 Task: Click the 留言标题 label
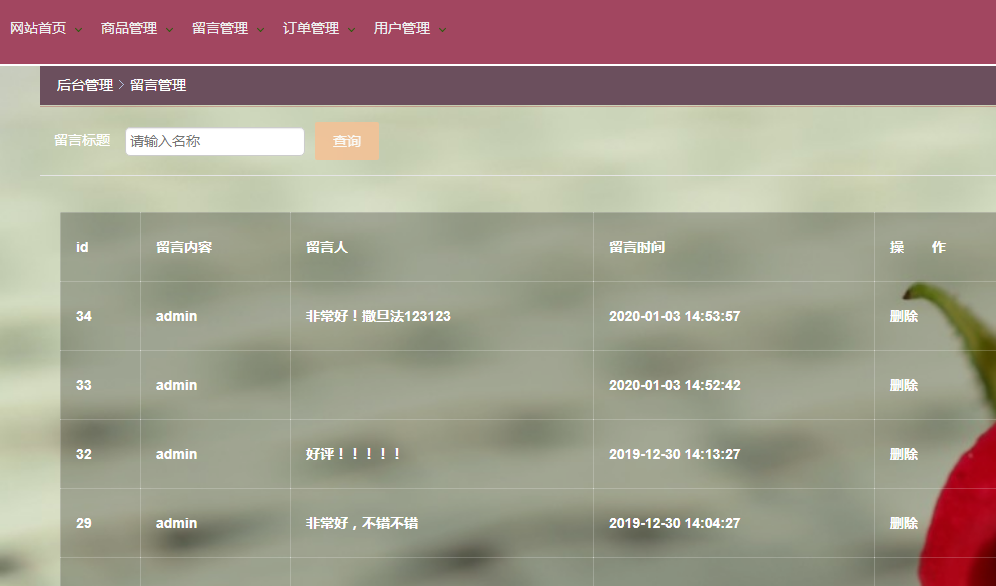pos(83,140)
